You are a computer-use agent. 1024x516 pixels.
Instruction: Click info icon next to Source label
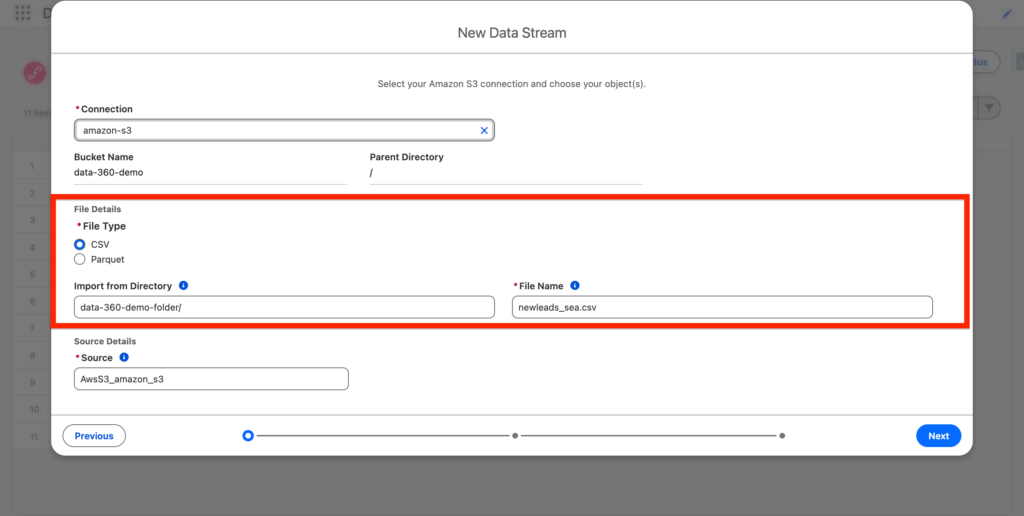coord(124,357)
